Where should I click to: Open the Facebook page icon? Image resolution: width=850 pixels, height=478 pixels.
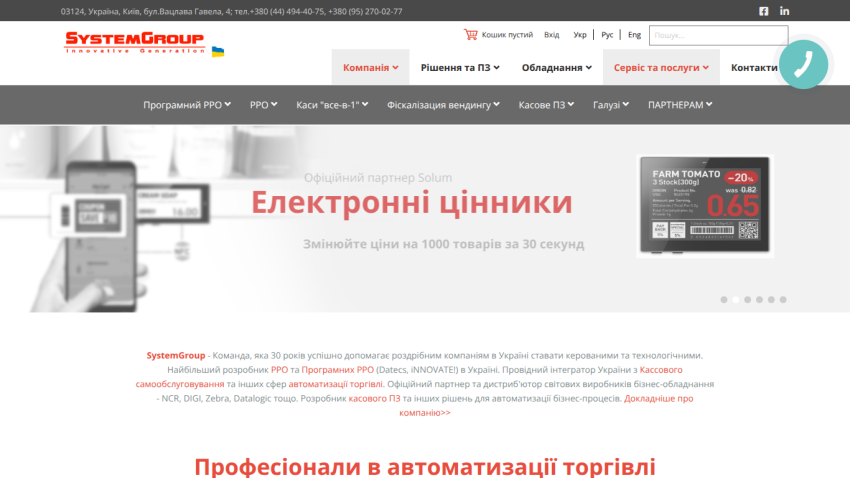tap(763, 11)
